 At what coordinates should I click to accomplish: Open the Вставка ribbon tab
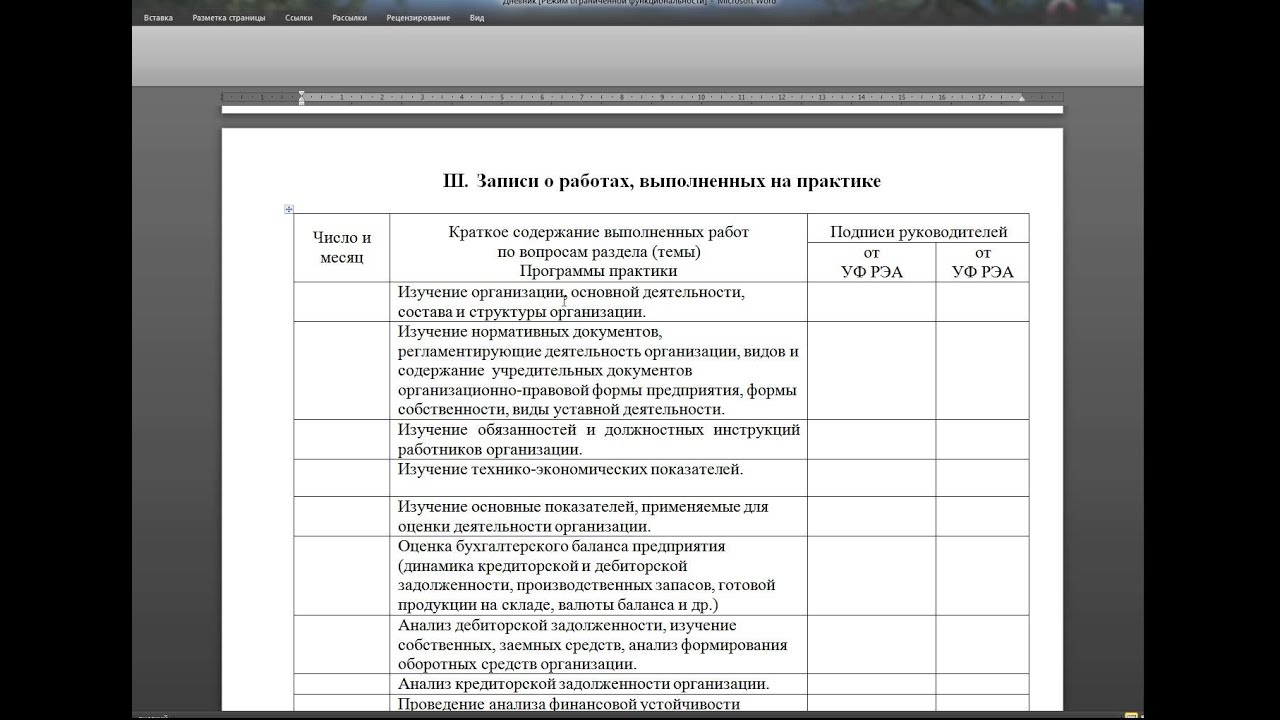click(x=158, y=18)
